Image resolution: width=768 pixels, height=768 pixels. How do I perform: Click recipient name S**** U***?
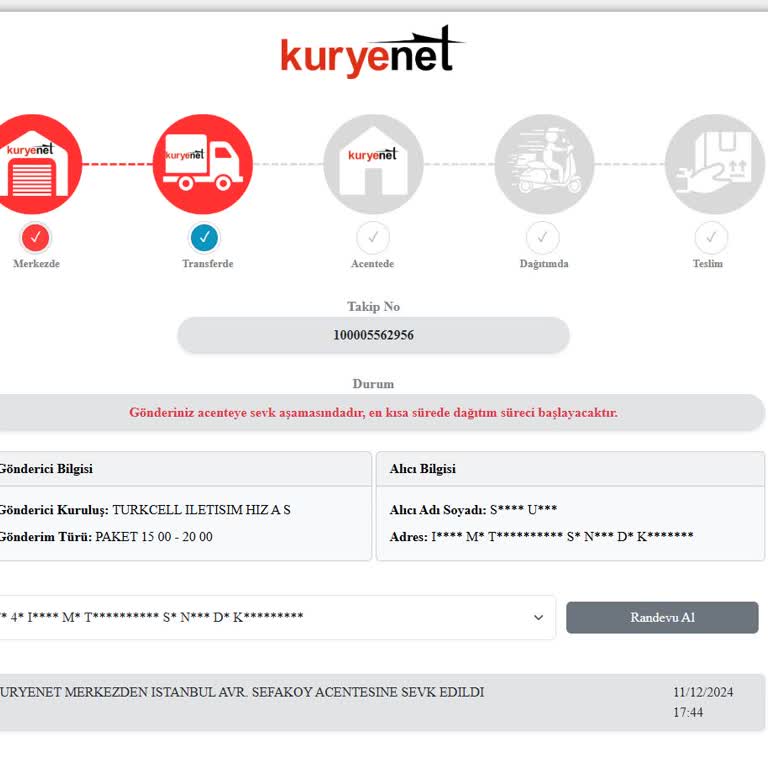tap(524, 510)
